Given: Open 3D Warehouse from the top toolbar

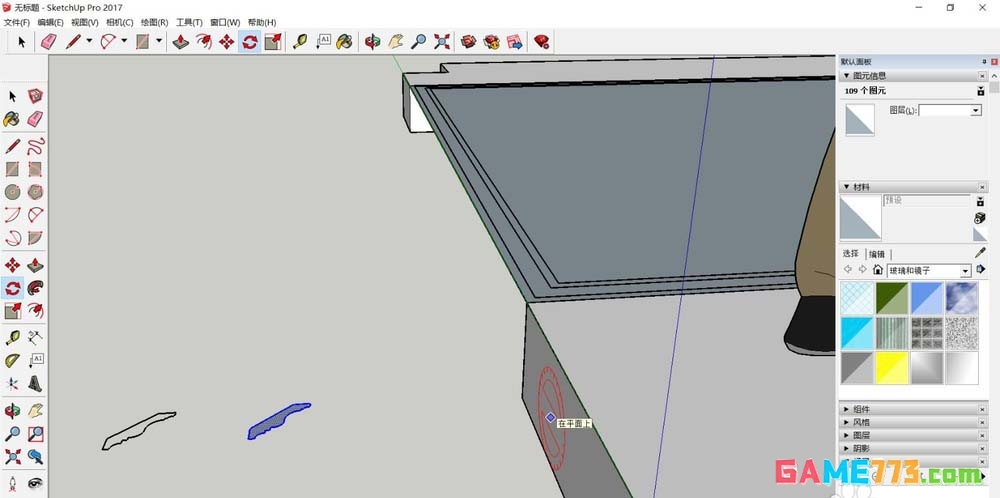Looking at the screenshot, I should pos(469,42).
